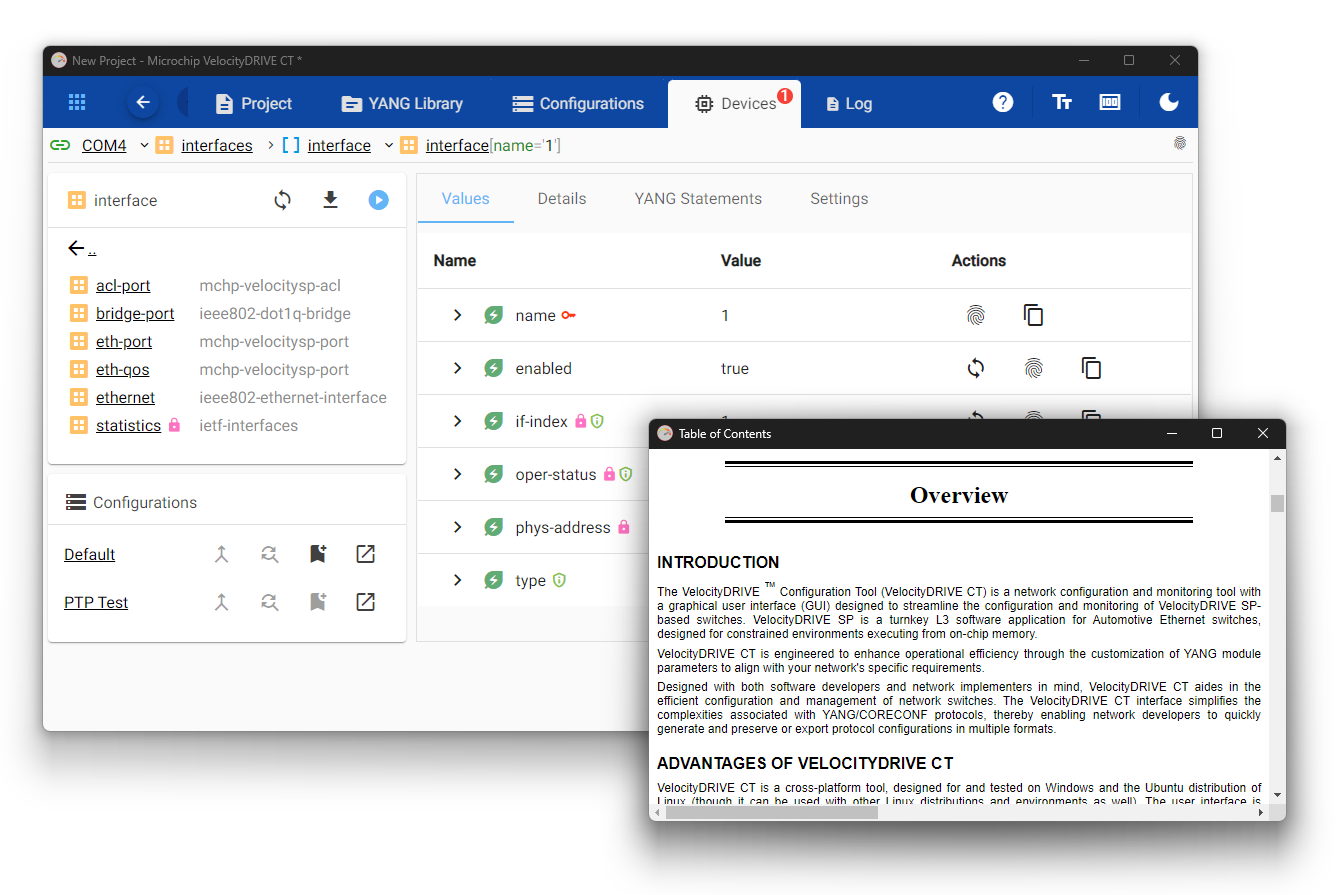Click the back arrow navigation button
Image resolution: width=1343 pixels, height=895 pixels.
[143, 103]
